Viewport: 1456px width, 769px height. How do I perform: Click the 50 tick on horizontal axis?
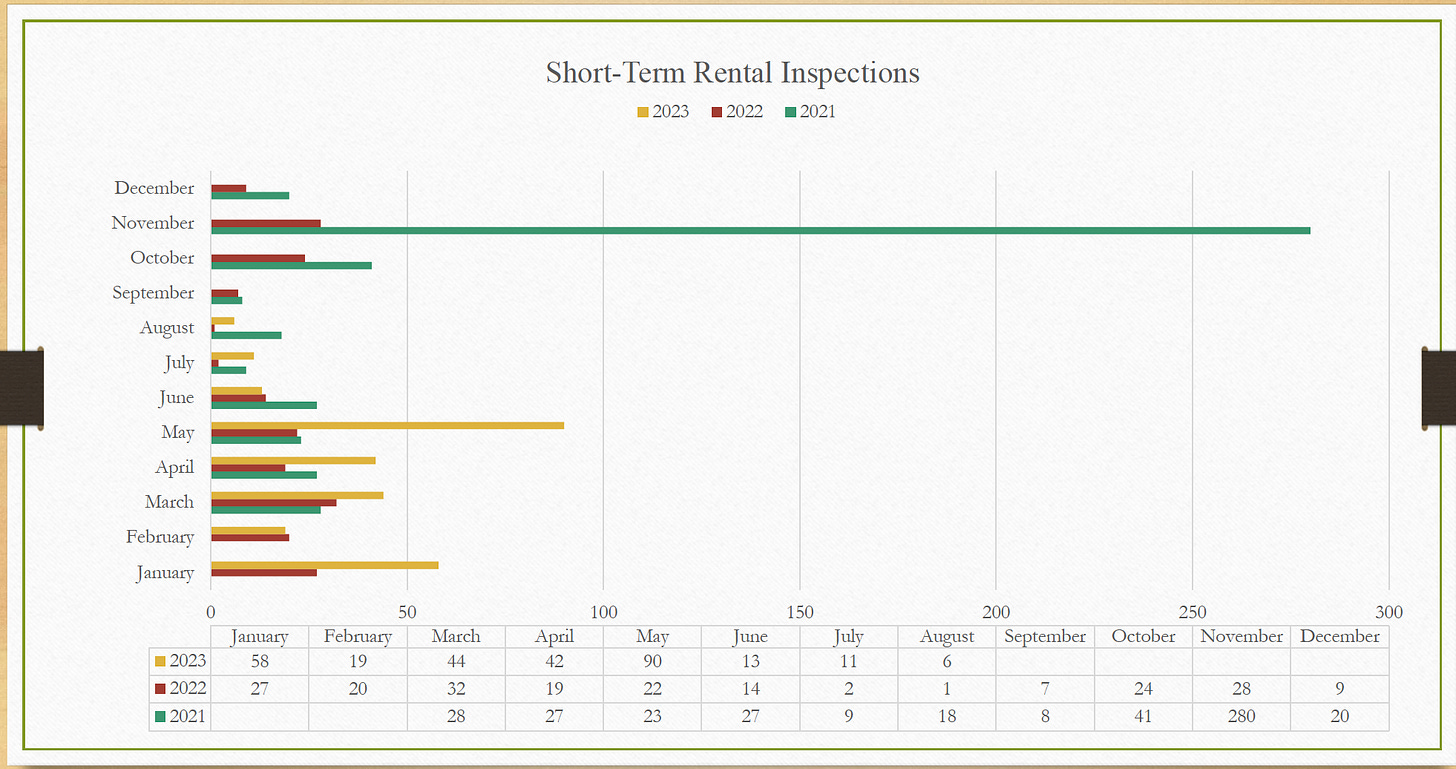407,612
